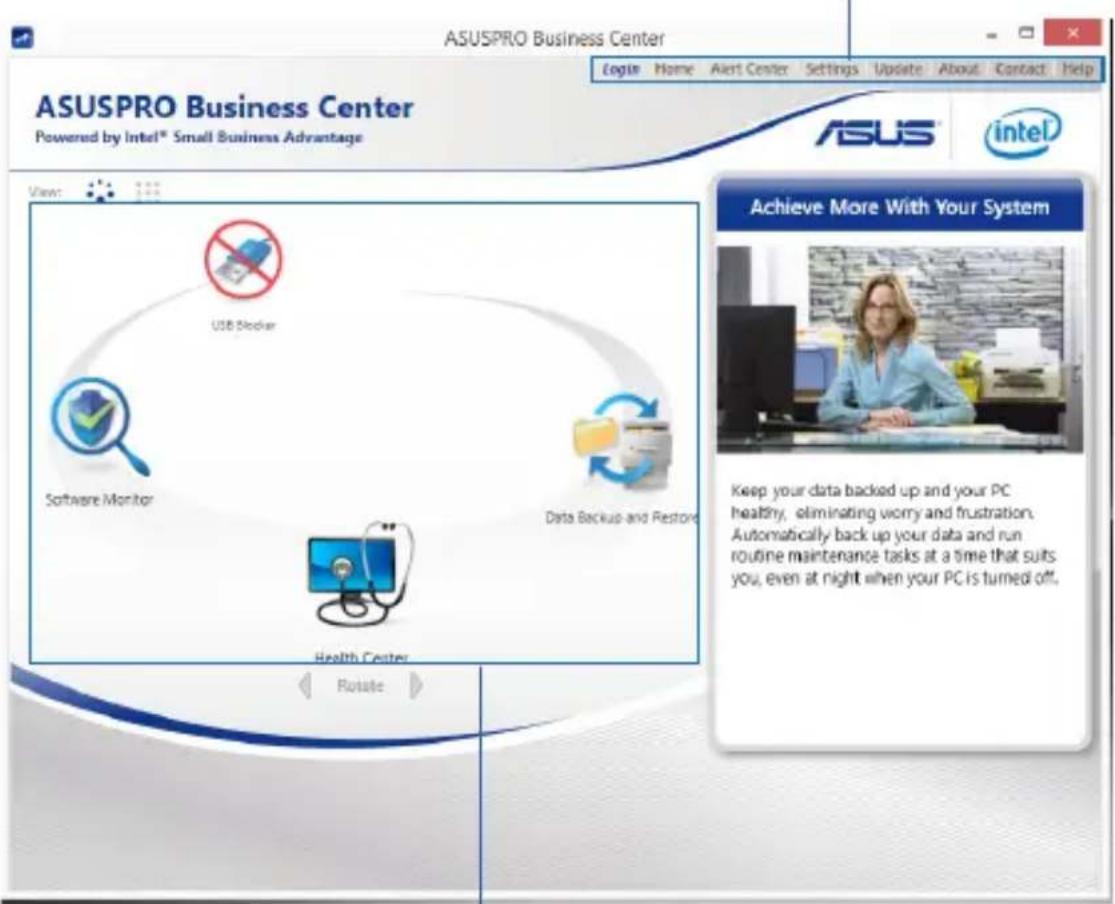Click the 'Achieve More With Your System' header
The image size is (1115, 904).
tap(900, 207)
